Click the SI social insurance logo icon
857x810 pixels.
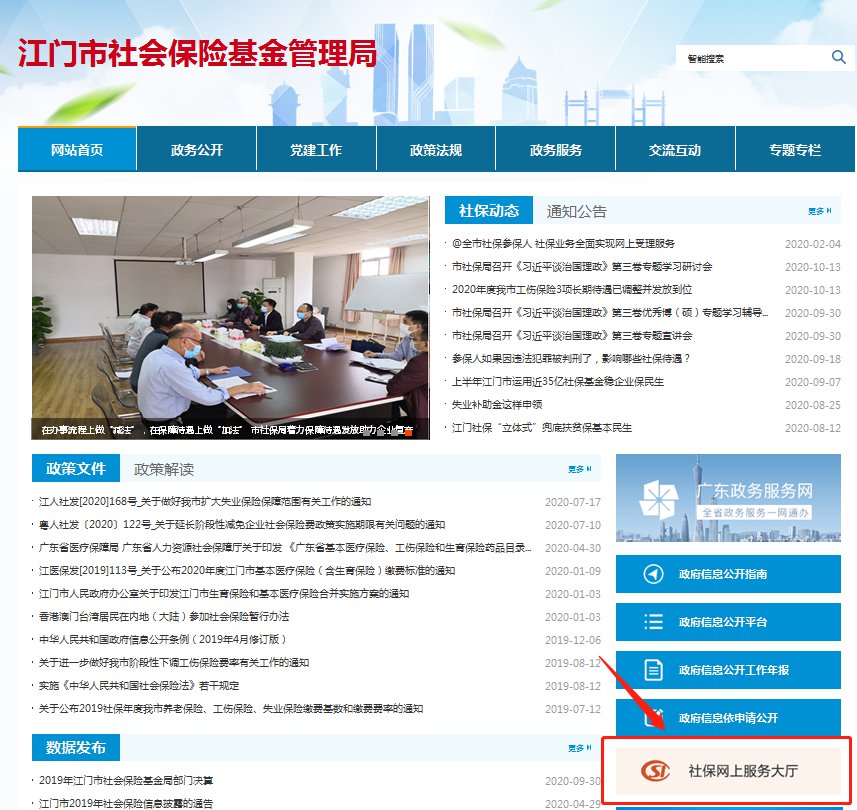click(x=655, y=771)
